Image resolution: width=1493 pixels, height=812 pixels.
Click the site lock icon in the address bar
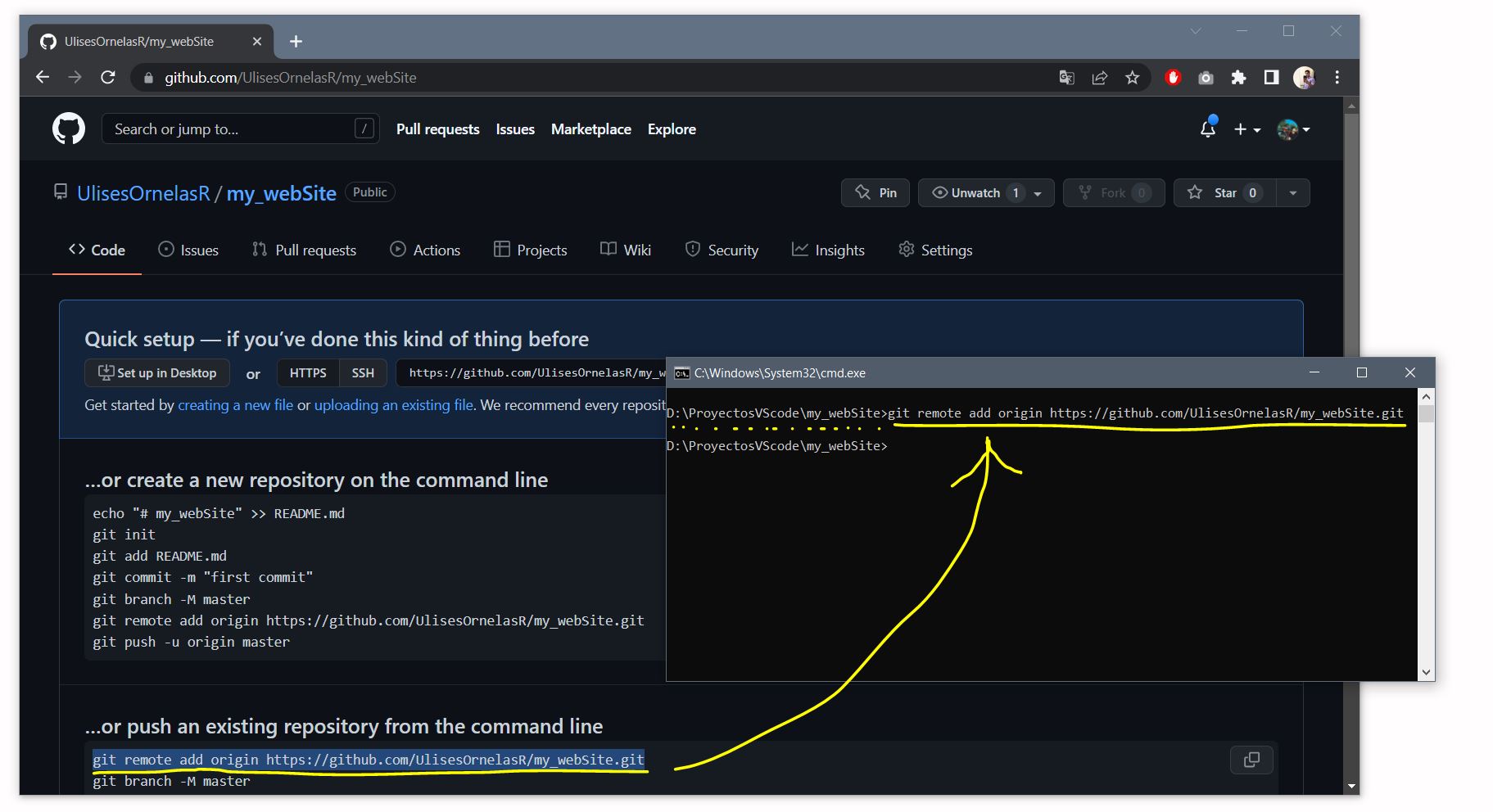148,78
